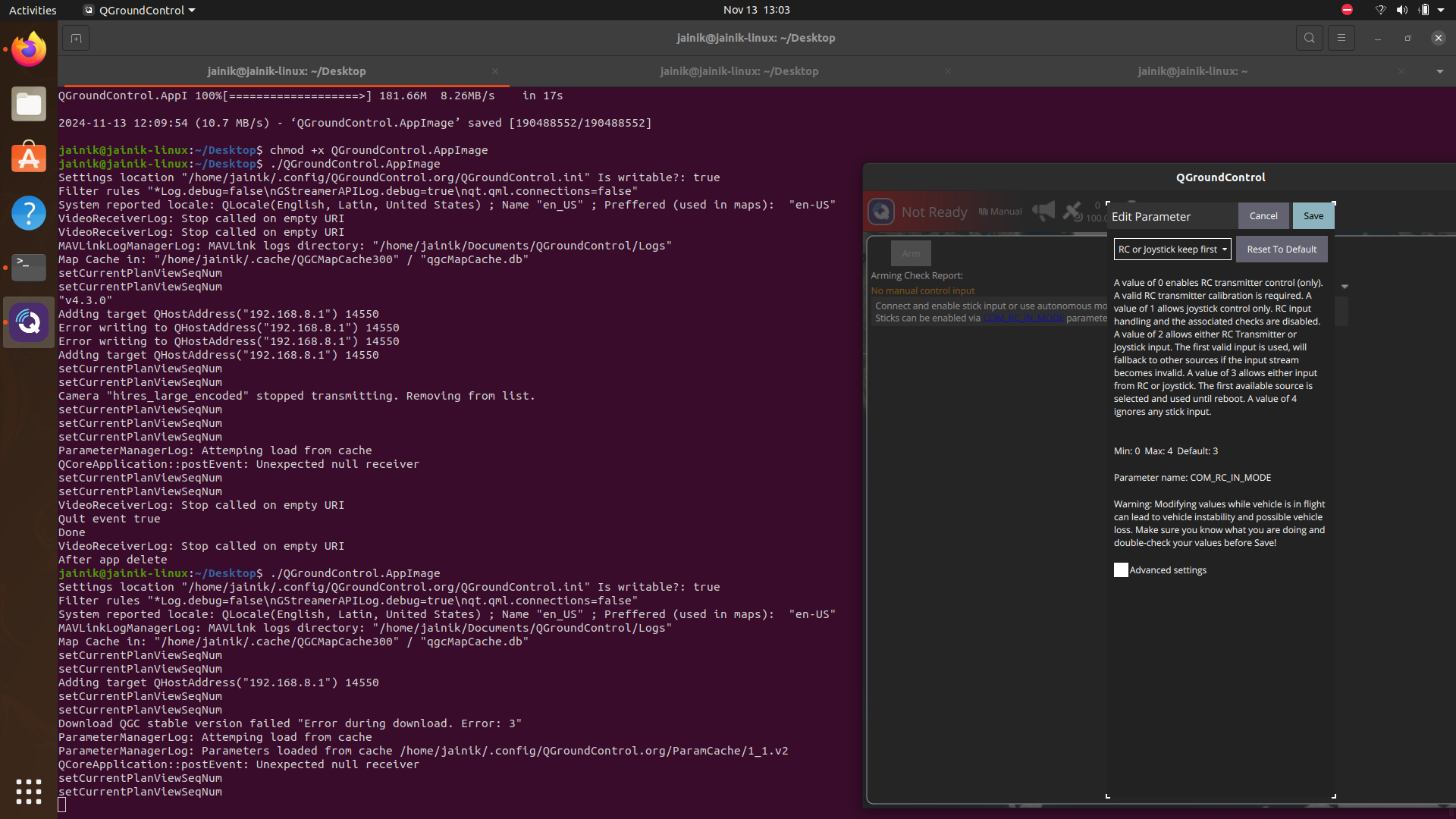Open the QGroundControl app menu in top bar
This screenshot has width=1456, height=819.
point(140,10)
